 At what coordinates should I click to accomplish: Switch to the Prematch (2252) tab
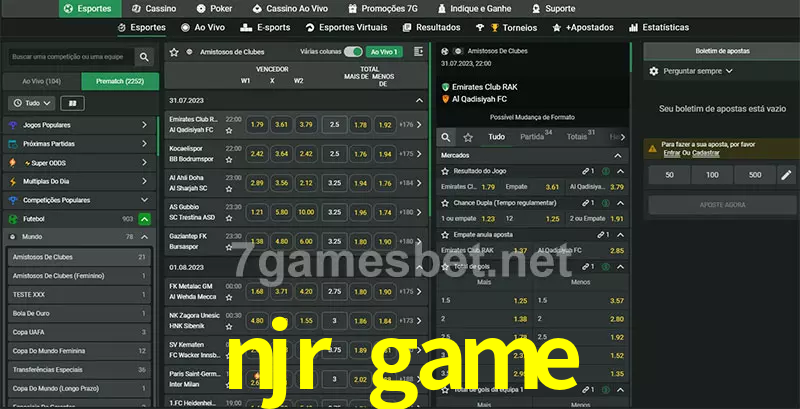[118, 81]
